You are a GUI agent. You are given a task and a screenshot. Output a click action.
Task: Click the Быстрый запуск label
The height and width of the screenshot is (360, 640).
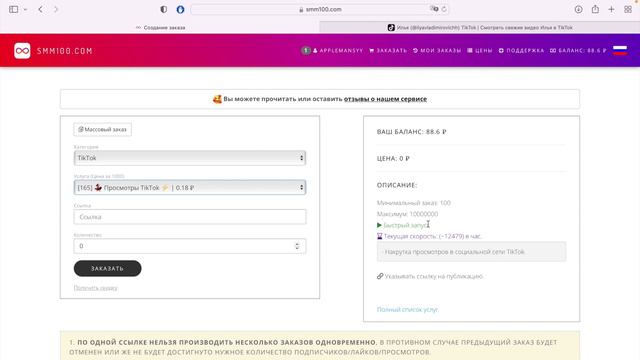point(404,225)
